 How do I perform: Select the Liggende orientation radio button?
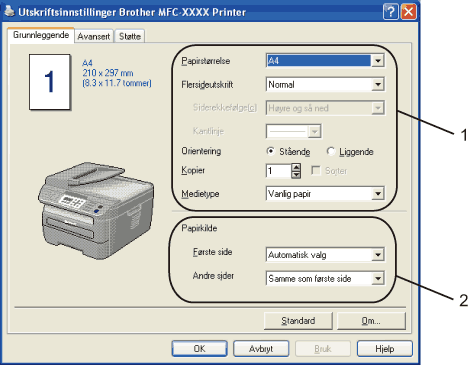(330, 151)
